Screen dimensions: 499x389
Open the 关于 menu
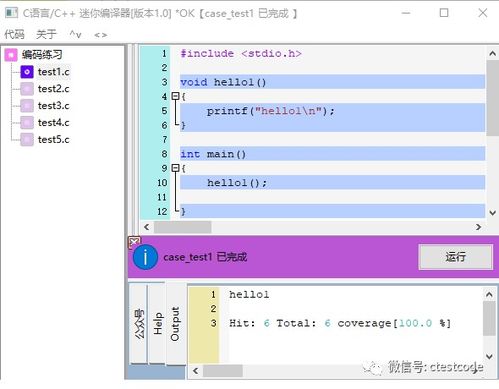[x=46, y=34]
